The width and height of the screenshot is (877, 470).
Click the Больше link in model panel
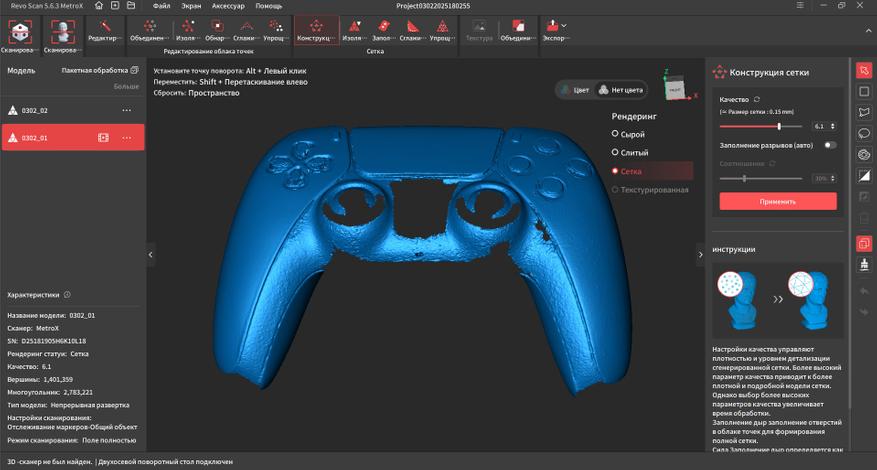(x=126, y=87)
